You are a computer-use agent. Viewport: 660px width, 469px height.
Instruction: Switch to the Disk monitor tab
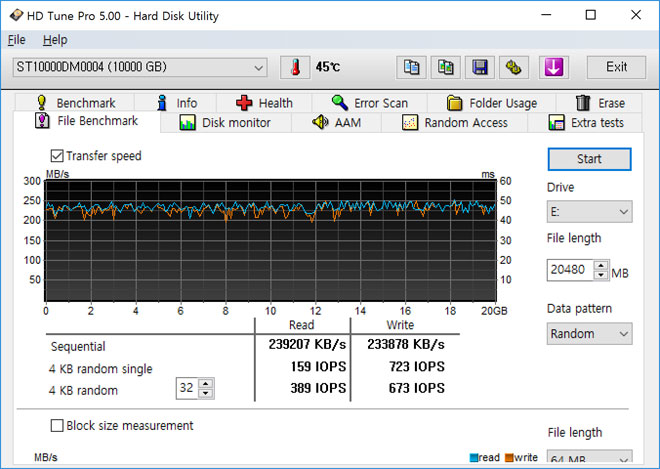(x=226, y=123)
